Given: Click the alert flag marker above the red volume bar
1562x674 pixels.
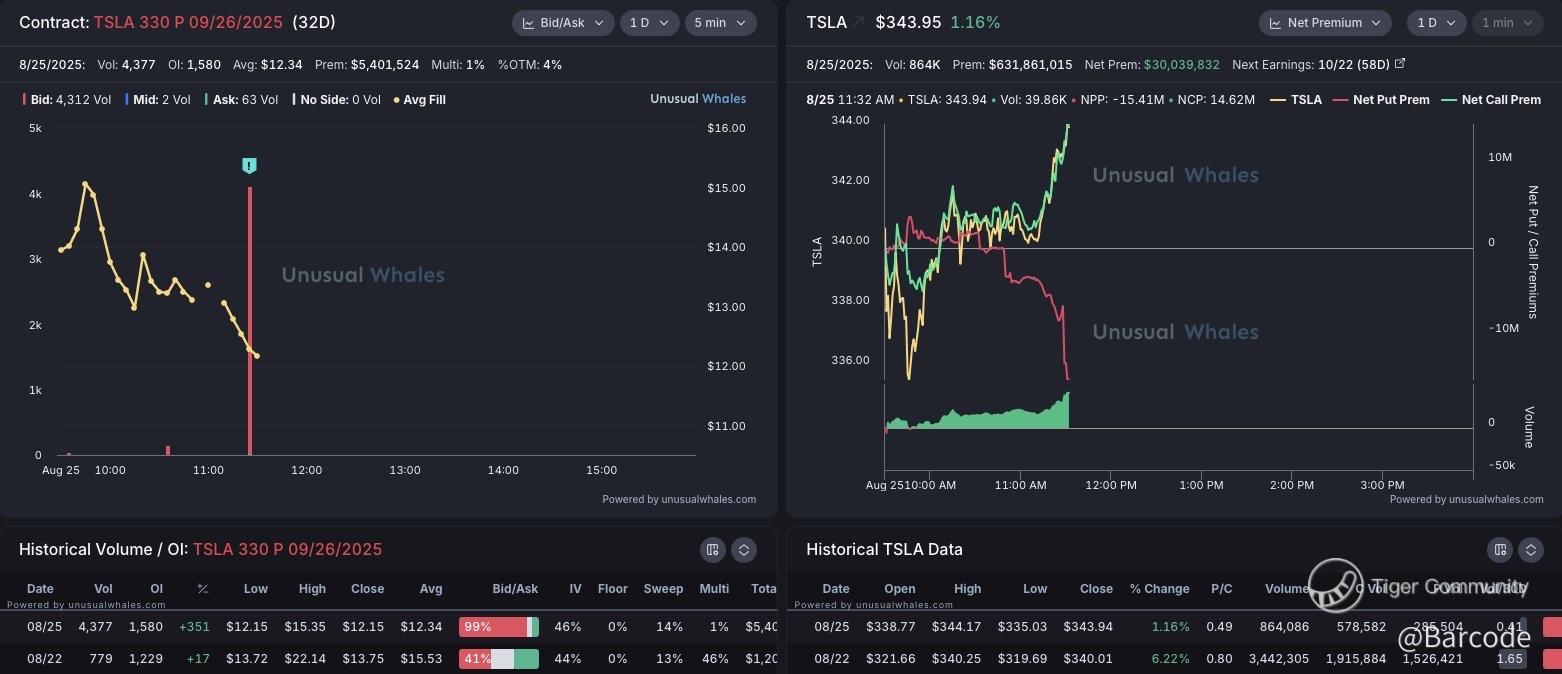Looking at the screenshot, I should pos(249,166).
